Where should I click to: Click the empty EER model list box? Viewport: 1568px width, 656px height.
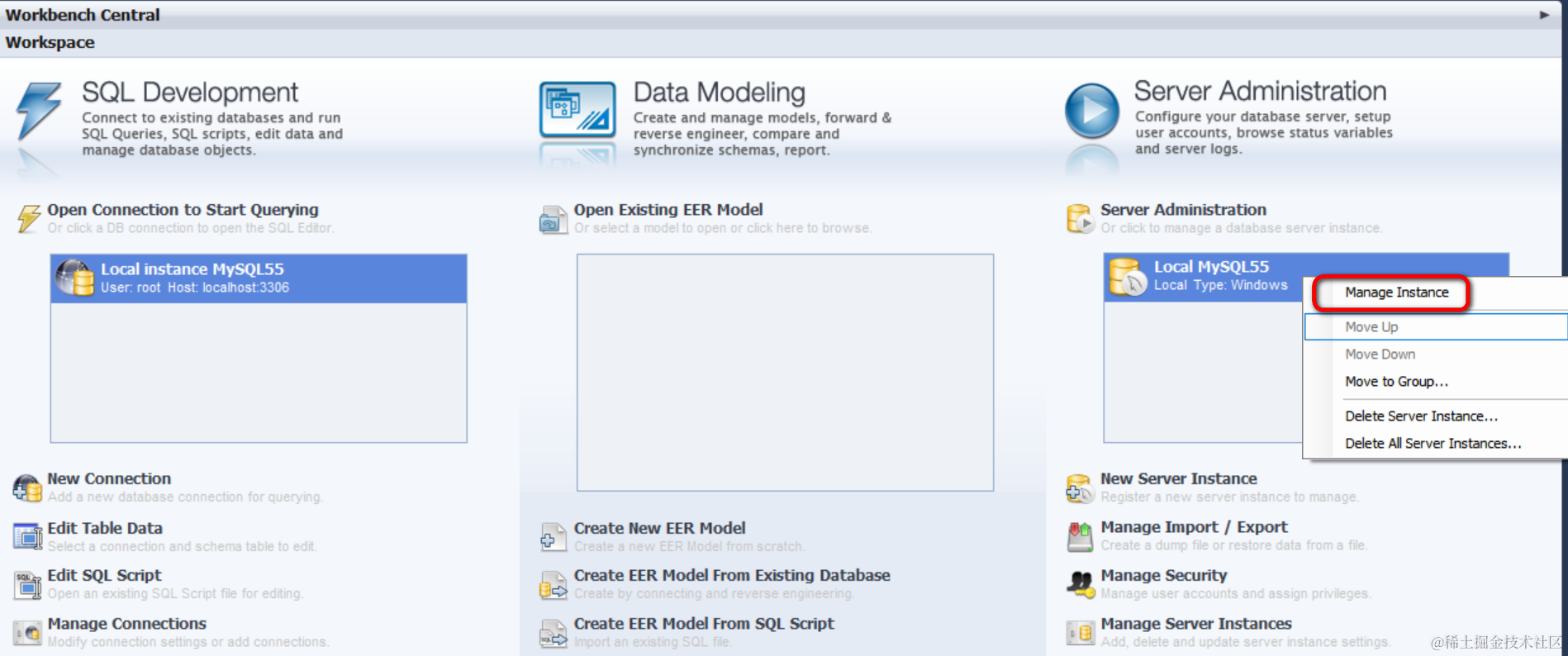pyautogui.click(x=785, y=373)
